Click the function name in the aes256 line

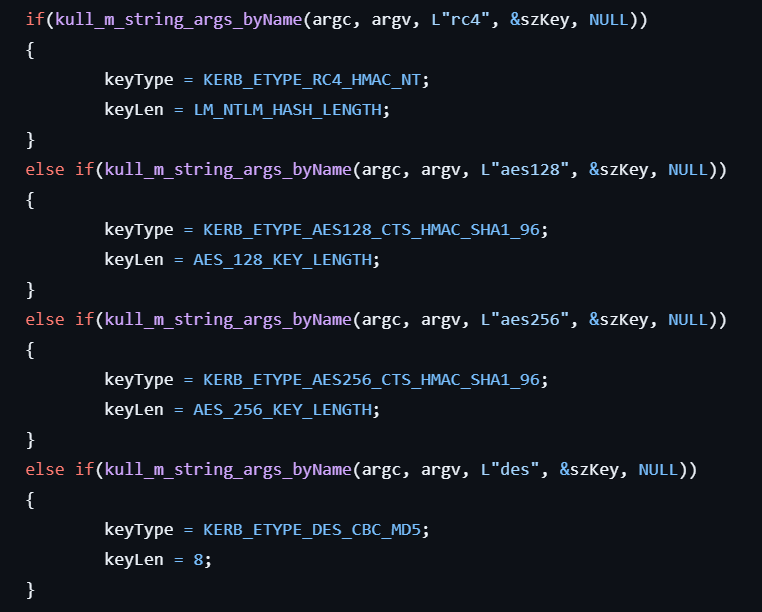(228, 320)
